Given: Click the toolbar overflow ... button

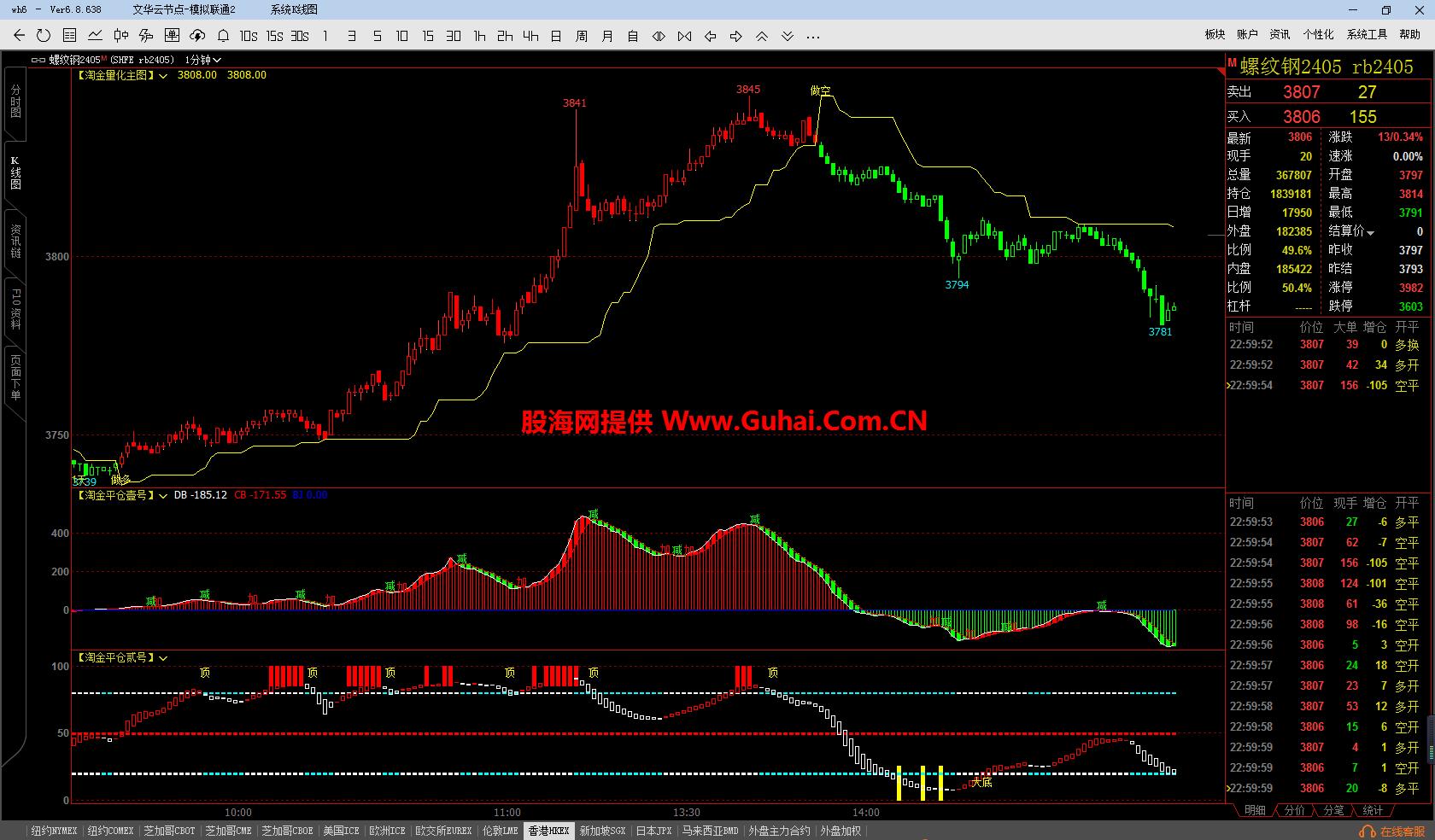Looking at the screenshot, I should pyautogui.click(x=812, y=36).
